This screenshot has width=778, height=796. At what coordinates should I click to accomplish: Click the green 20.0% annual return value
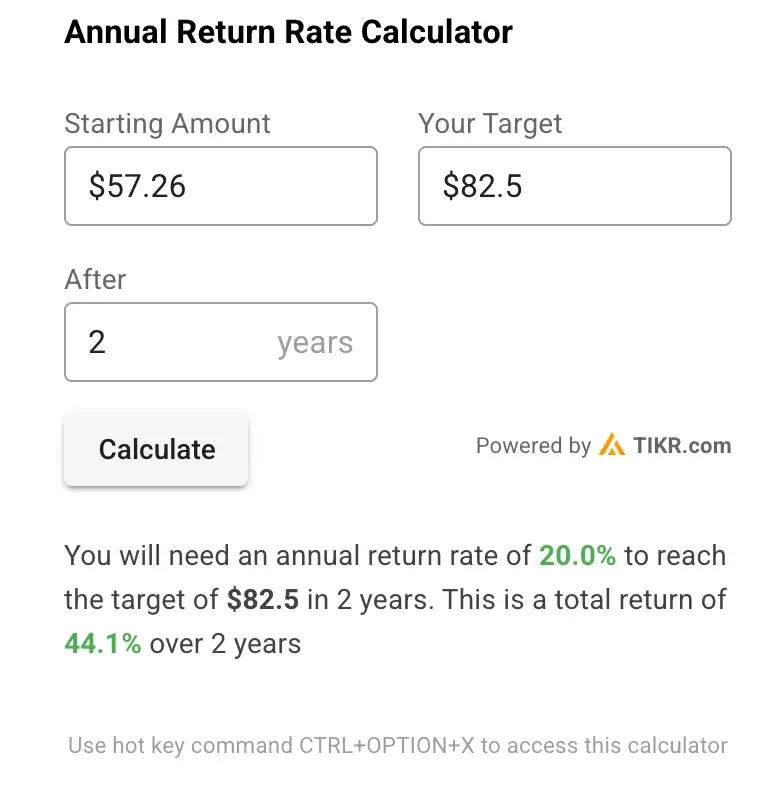click(x=577, y=555)
